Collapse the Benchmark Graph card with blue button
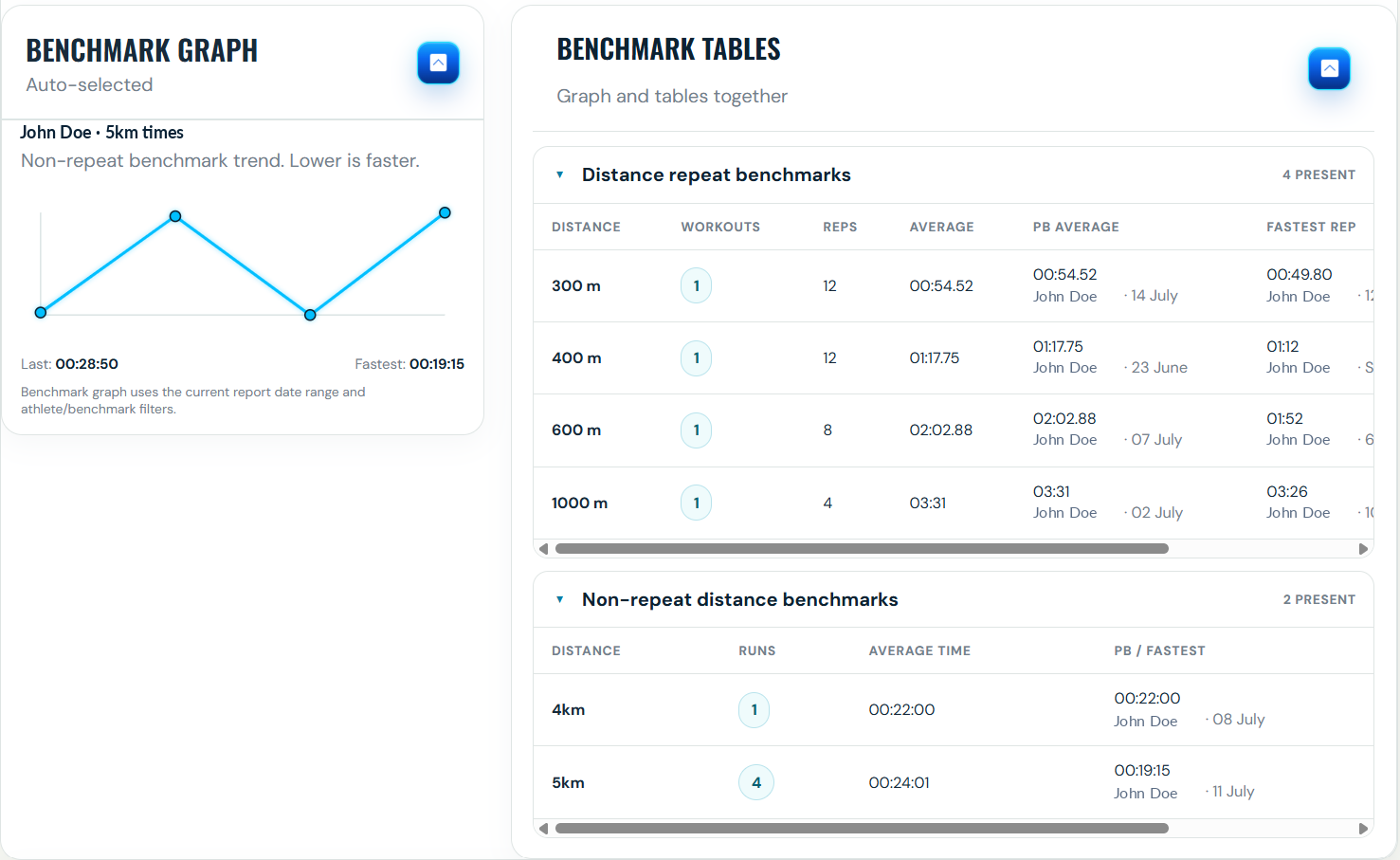 (x=438, y=63)
